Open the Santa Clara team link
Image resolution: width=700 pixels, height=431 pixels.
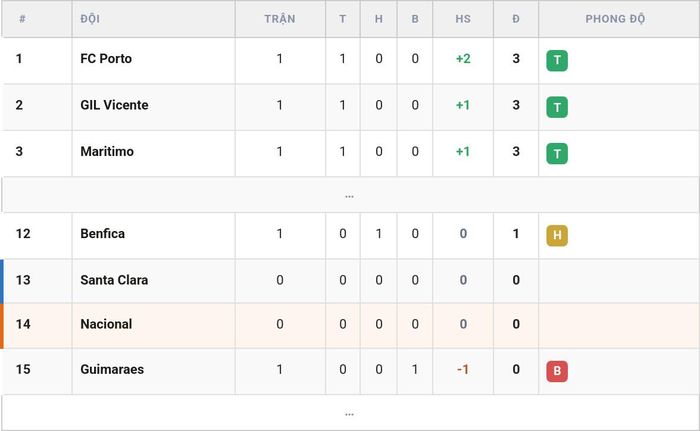point(114,280)
